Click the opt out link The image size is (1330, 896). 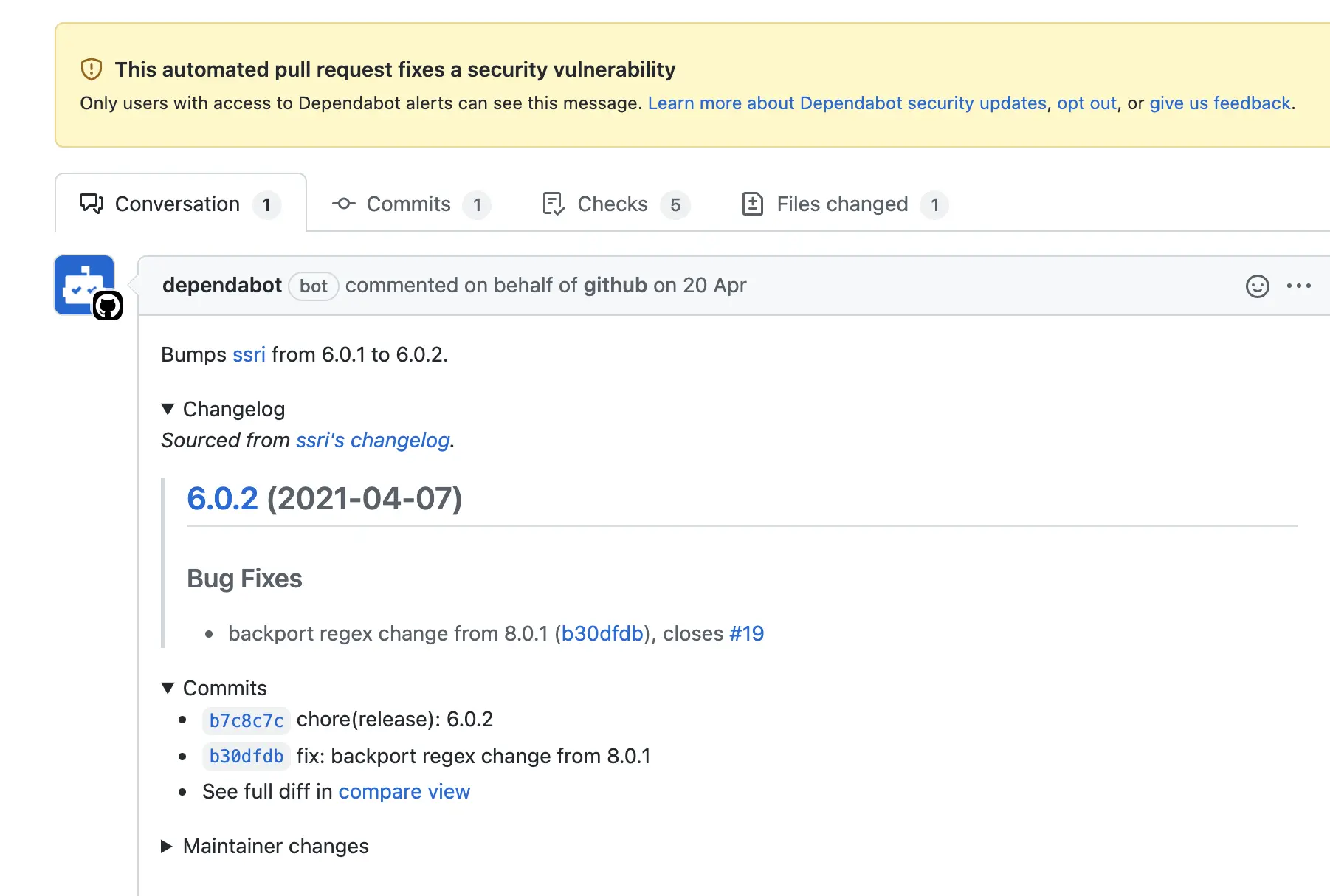coord(1086,103)
